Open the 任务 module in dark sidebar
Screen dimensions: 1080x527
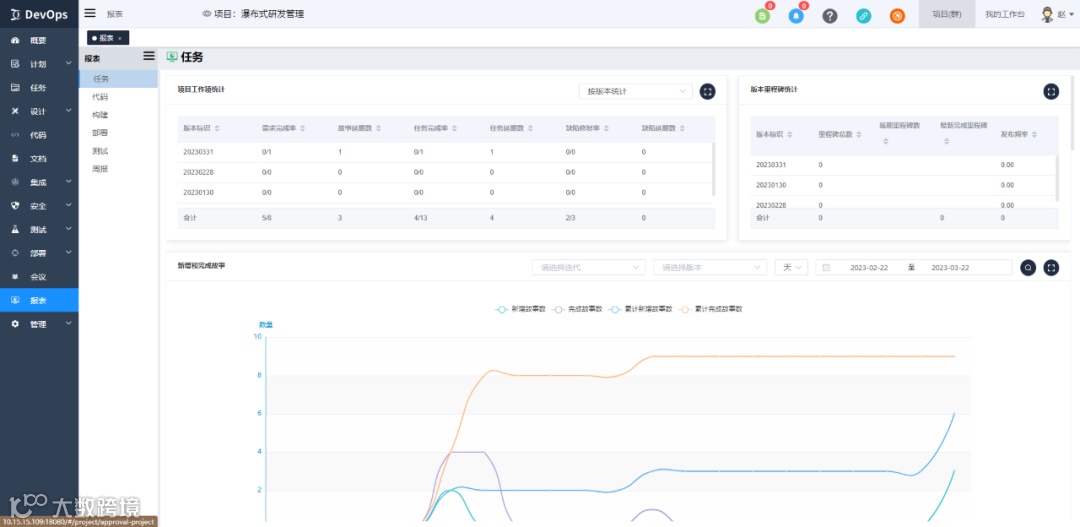[39, 87]
